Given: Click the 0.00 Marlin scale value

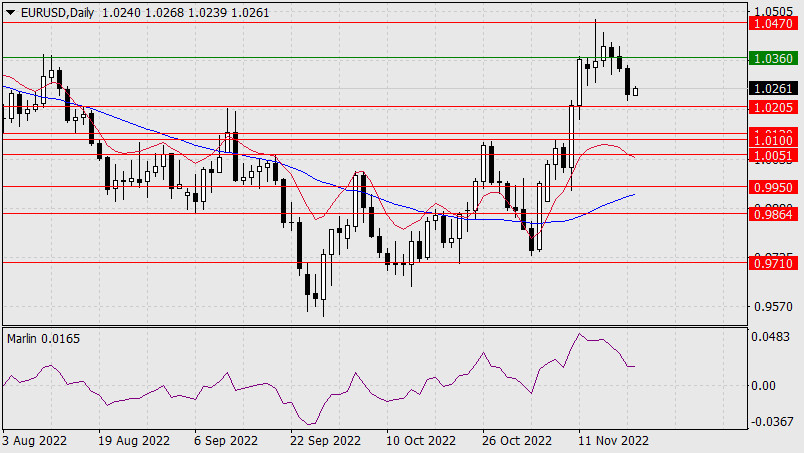Looking at the screenshot, I should [x=763, y=386].
